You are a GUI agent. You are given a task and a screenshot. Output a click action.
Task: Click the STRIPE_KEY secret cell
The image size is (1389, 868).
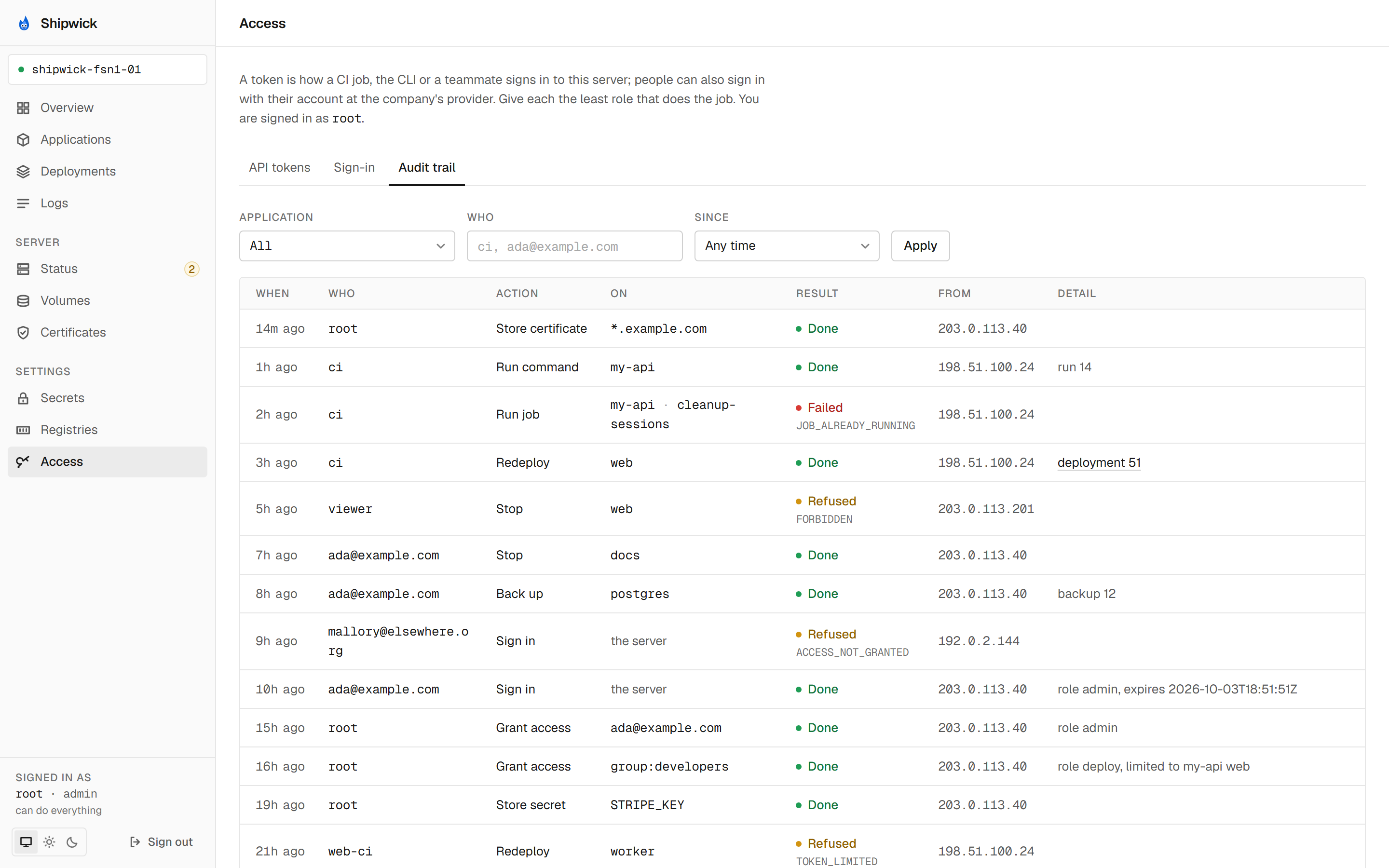click(647, 805)
